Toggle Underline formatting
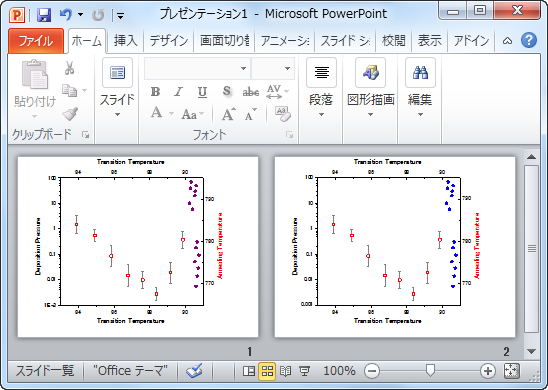The width and height of the screenshot is (548, 390). click(x=202, y=92)
